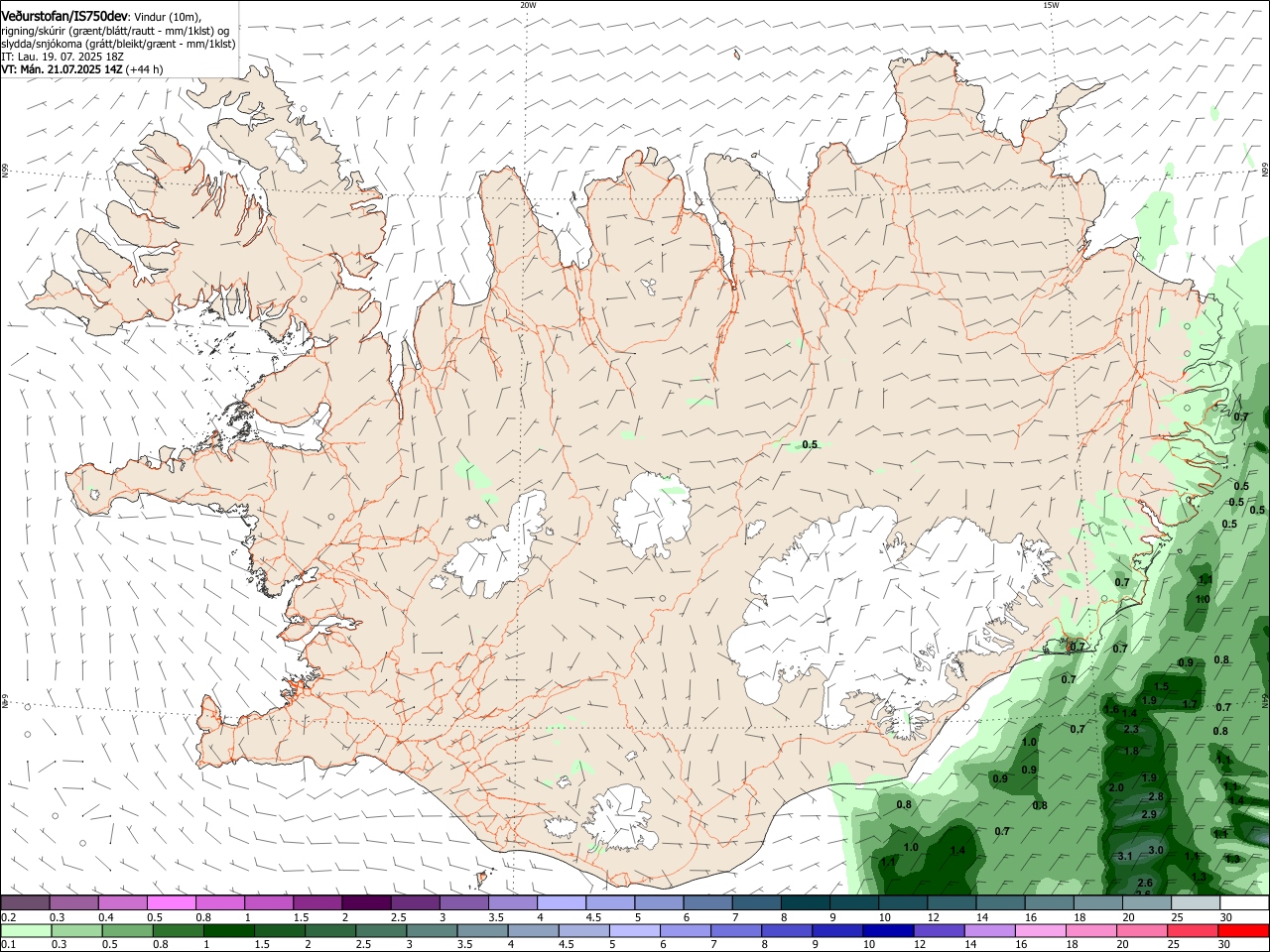Screen dimensions: 1270x952
Task: Pick the dark teal 8–9 snow swatch
Action: click(x=804, y=903)
